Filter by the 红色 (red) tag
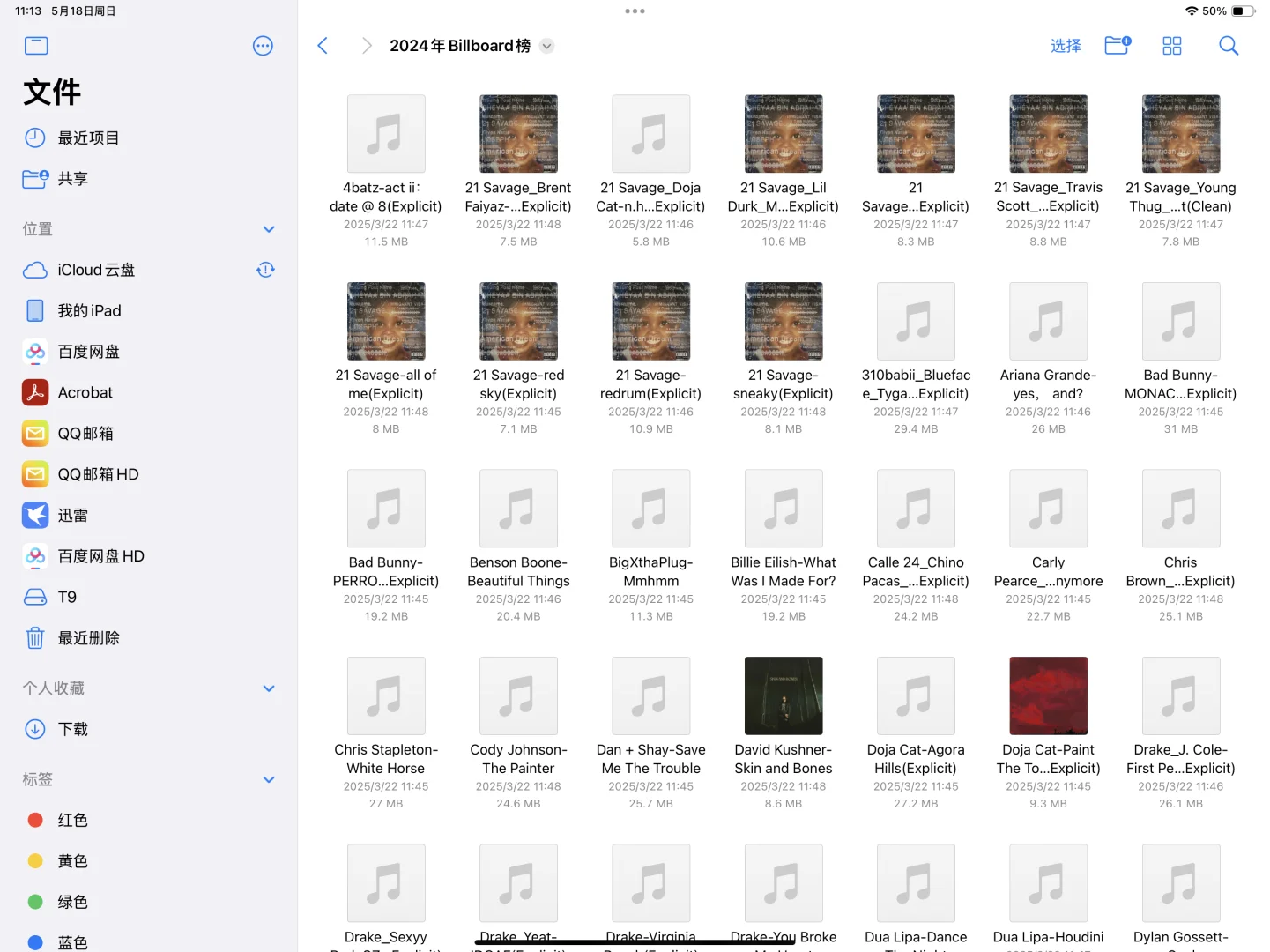 click(72, 820)
